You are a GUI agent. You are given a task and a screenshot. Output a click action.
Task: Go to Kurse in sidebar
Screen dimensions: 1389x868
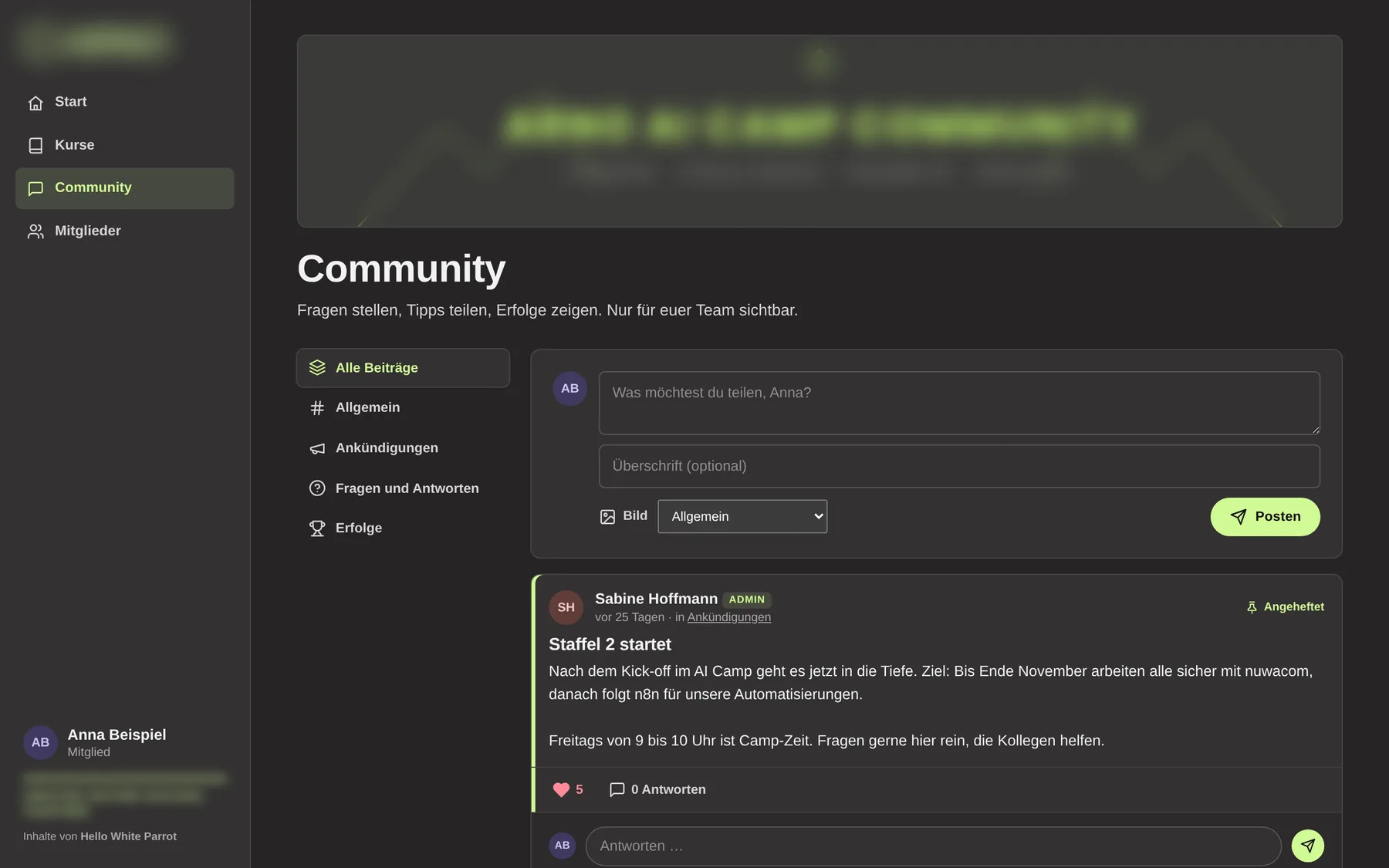coord(124,145)
